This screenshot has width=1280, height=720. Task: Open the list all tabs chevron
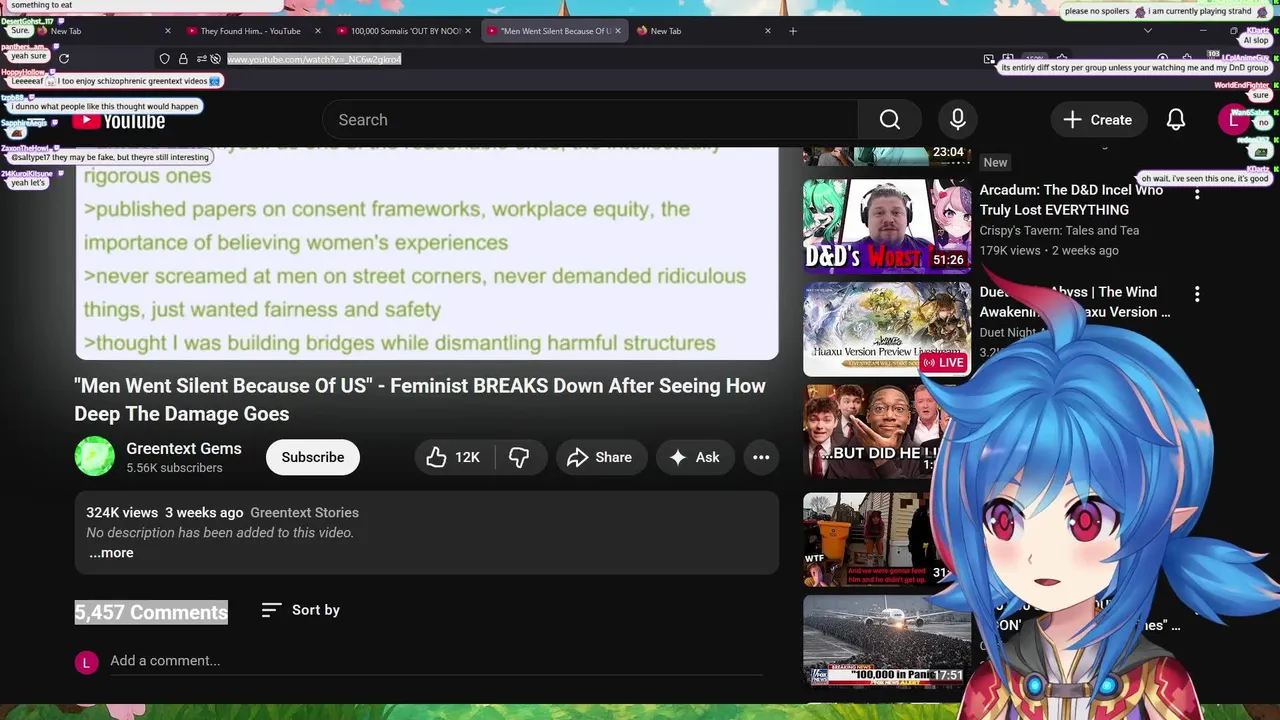1148,31
